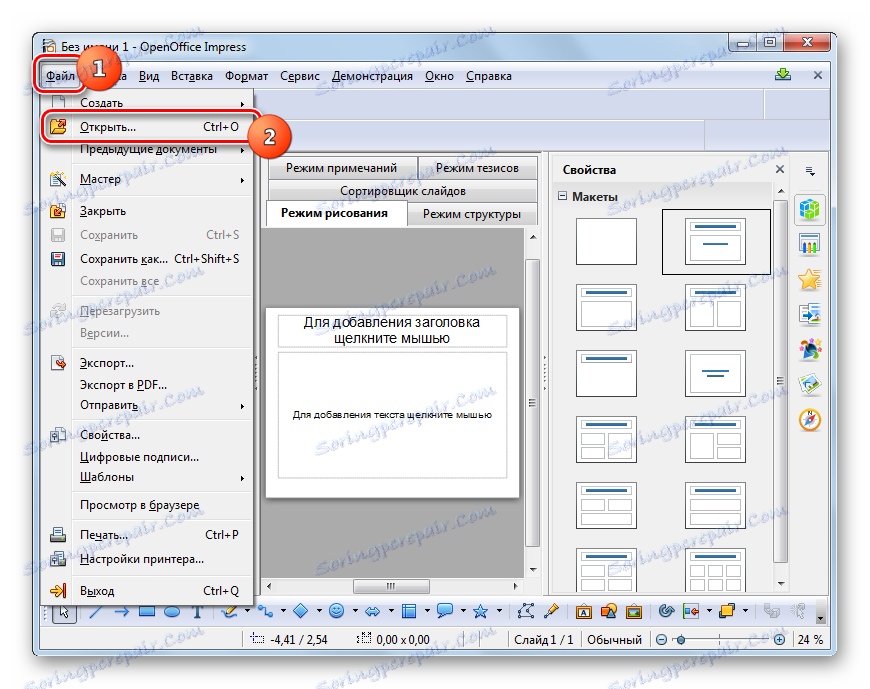Open the Демонстрация menu
Screen dimensions: 870x689
point(372,76)
